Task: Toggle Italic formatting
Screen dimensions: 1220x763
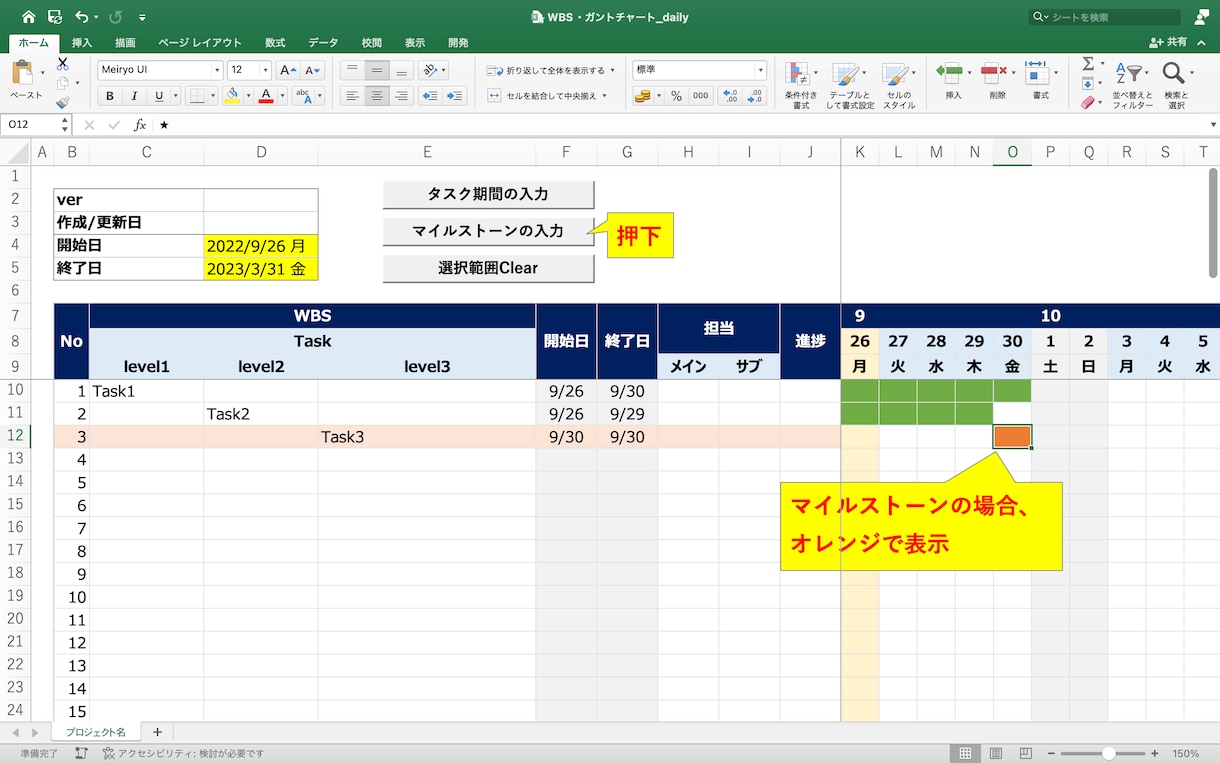Action: (134, 96)
